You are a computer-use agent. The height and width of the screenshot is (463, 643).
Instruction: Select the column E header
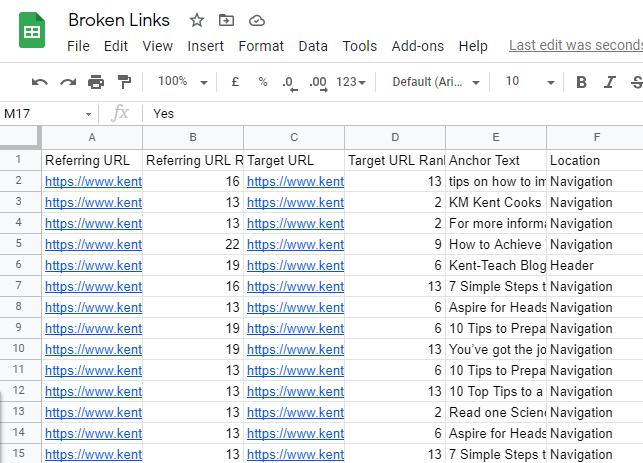(x=496, y=137)
